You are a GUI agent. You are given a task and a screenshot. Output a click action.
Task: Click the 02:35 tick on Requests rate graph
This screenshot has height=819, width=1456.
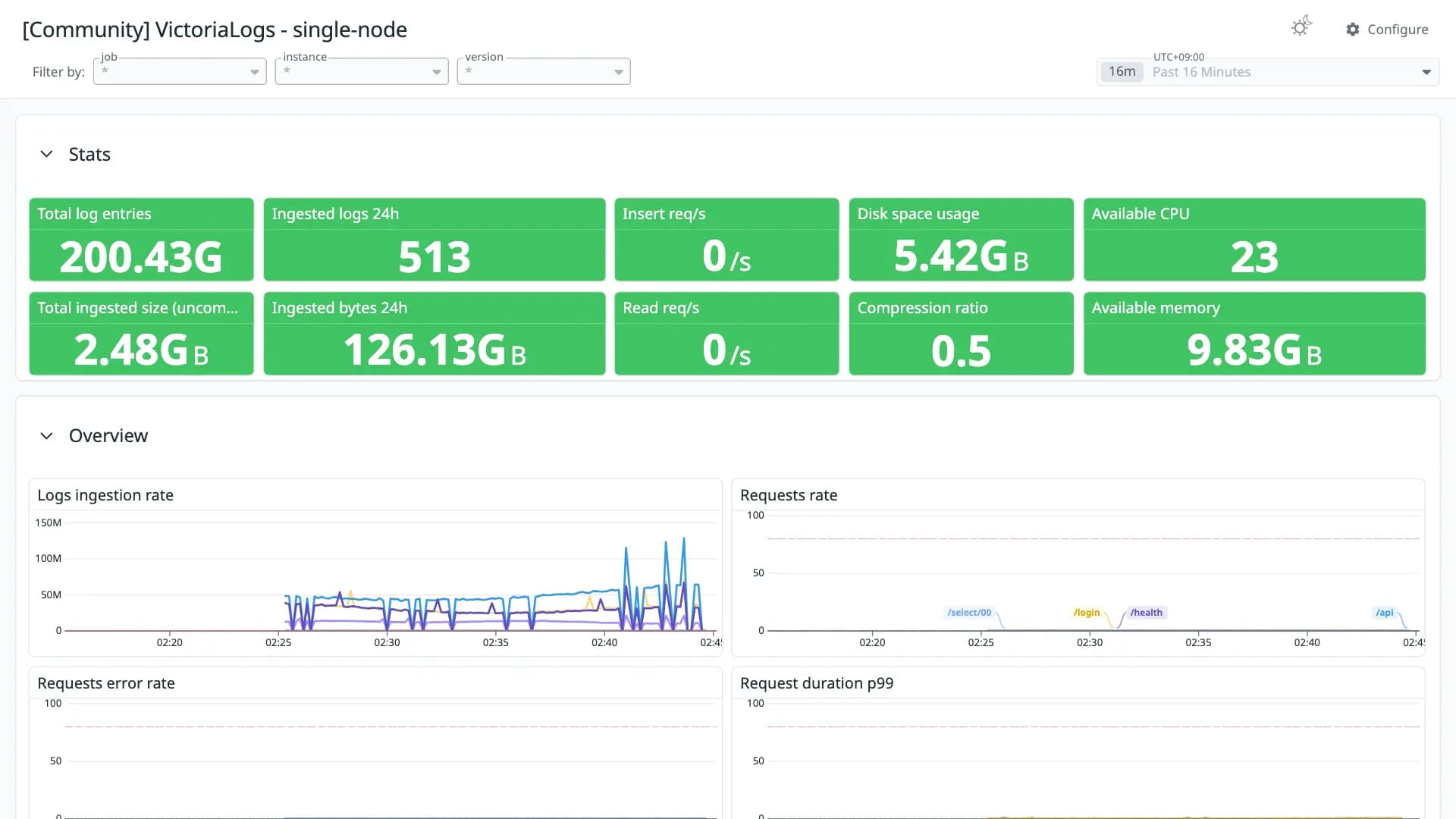(x=1198, y=642)
